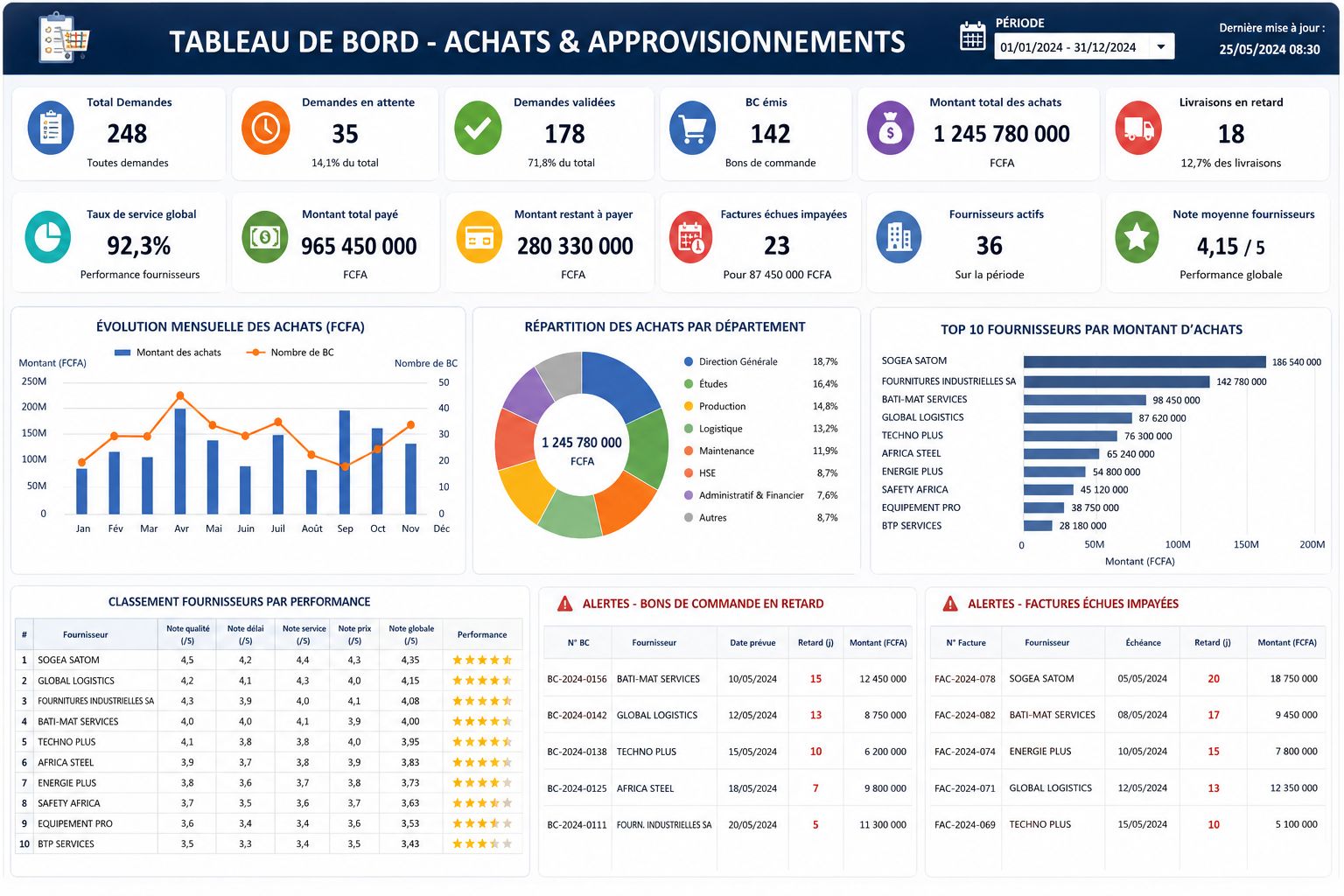Viewport: 1344px width, 896px height.
Task: Click the SOGEA SATOM bar in Top 10 chart
Action: 1144,362
